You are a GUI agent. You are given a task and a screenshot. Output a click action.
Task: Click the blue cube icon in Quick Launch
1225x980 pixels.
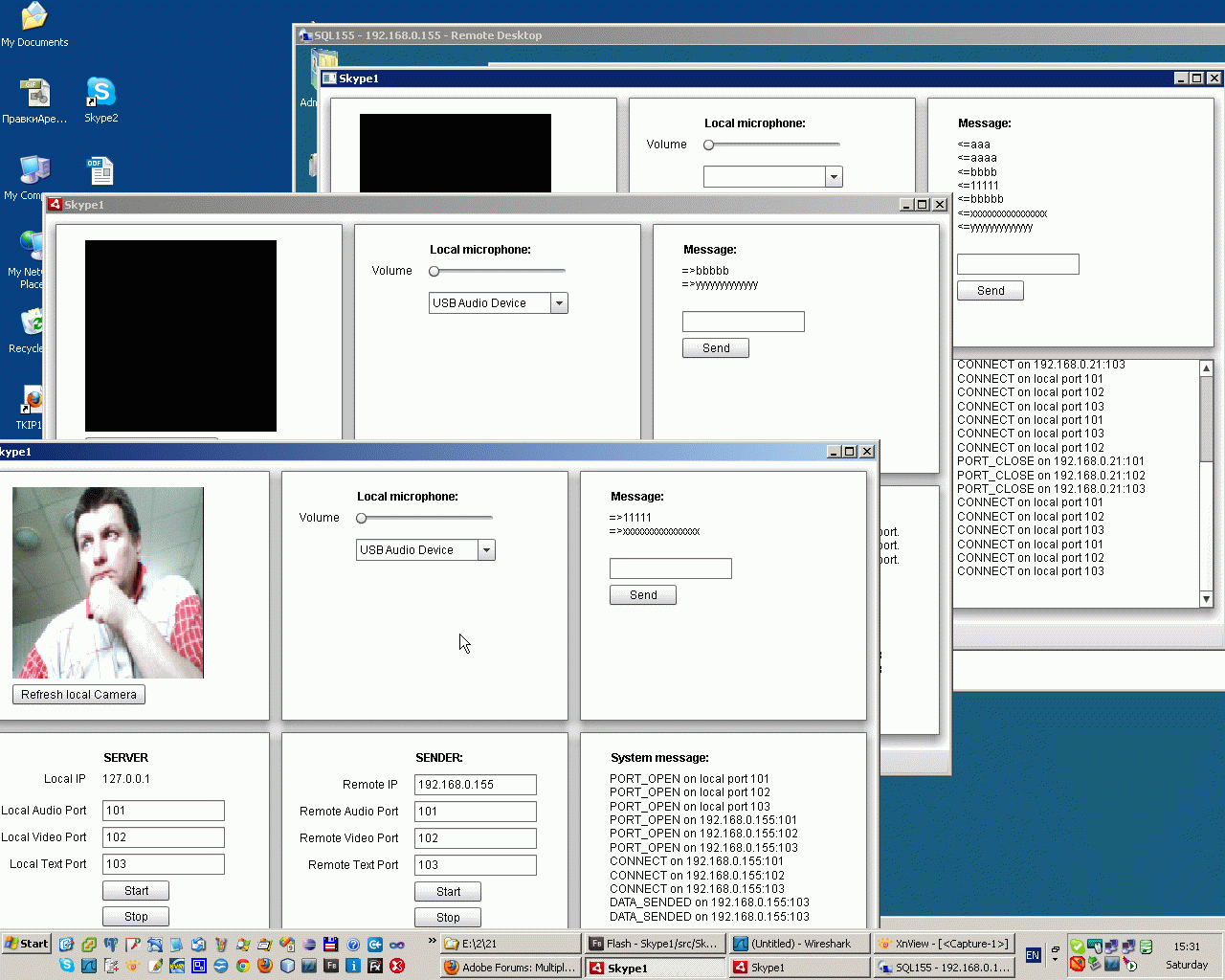point(286,967)
